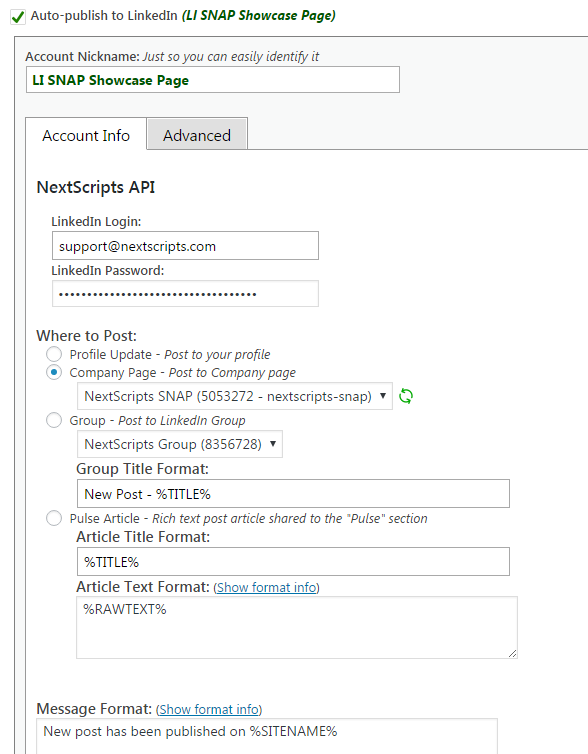Open Show format info link for Article Text

click(266, 588)
